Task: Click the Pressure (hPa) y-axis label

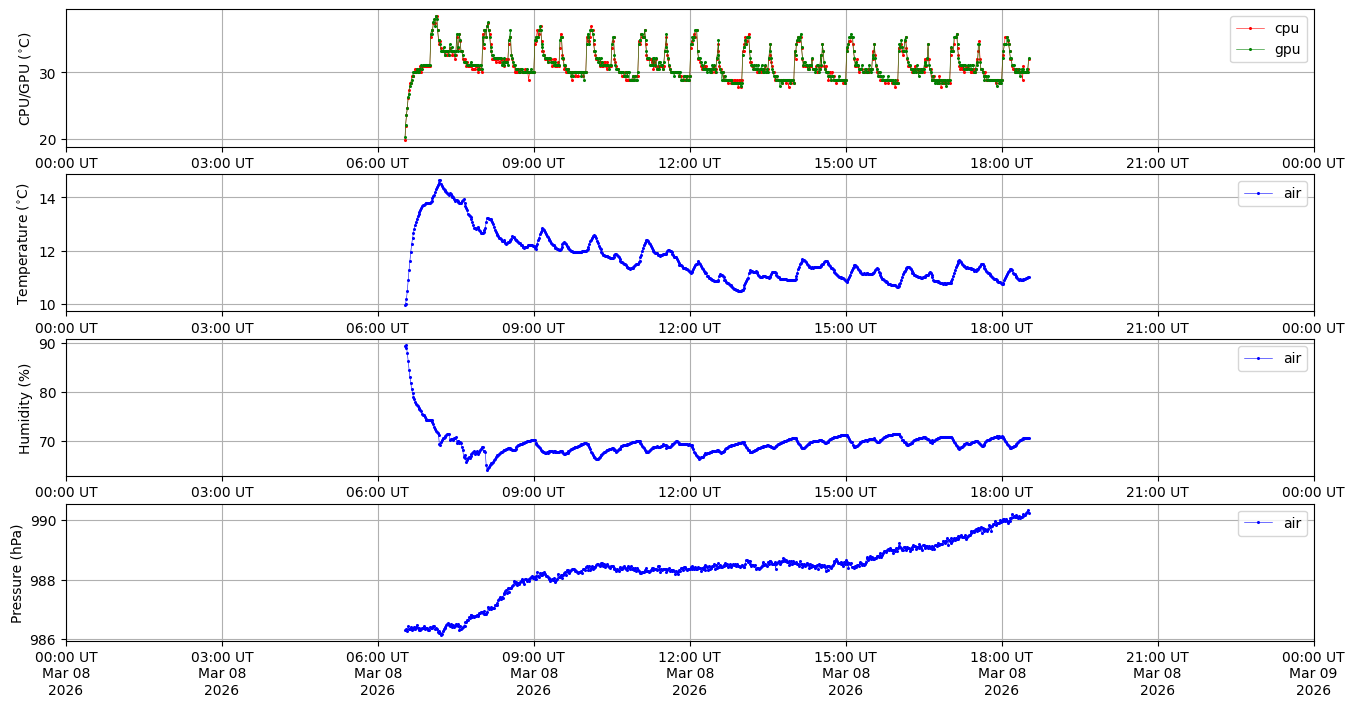Action: (18, 573)
